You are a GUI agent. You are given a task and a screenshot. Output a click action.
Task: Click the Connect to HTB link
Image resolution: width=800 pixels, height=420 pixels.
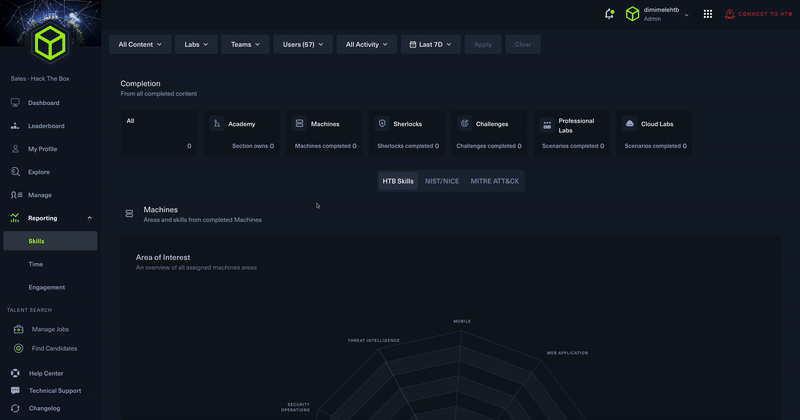tap(758, 14)
